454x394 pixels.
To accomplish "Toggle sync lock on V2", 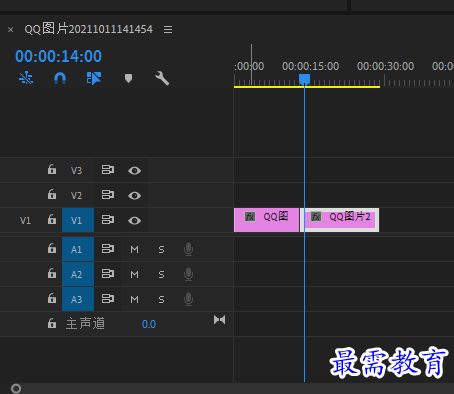I will coord(108,195).
